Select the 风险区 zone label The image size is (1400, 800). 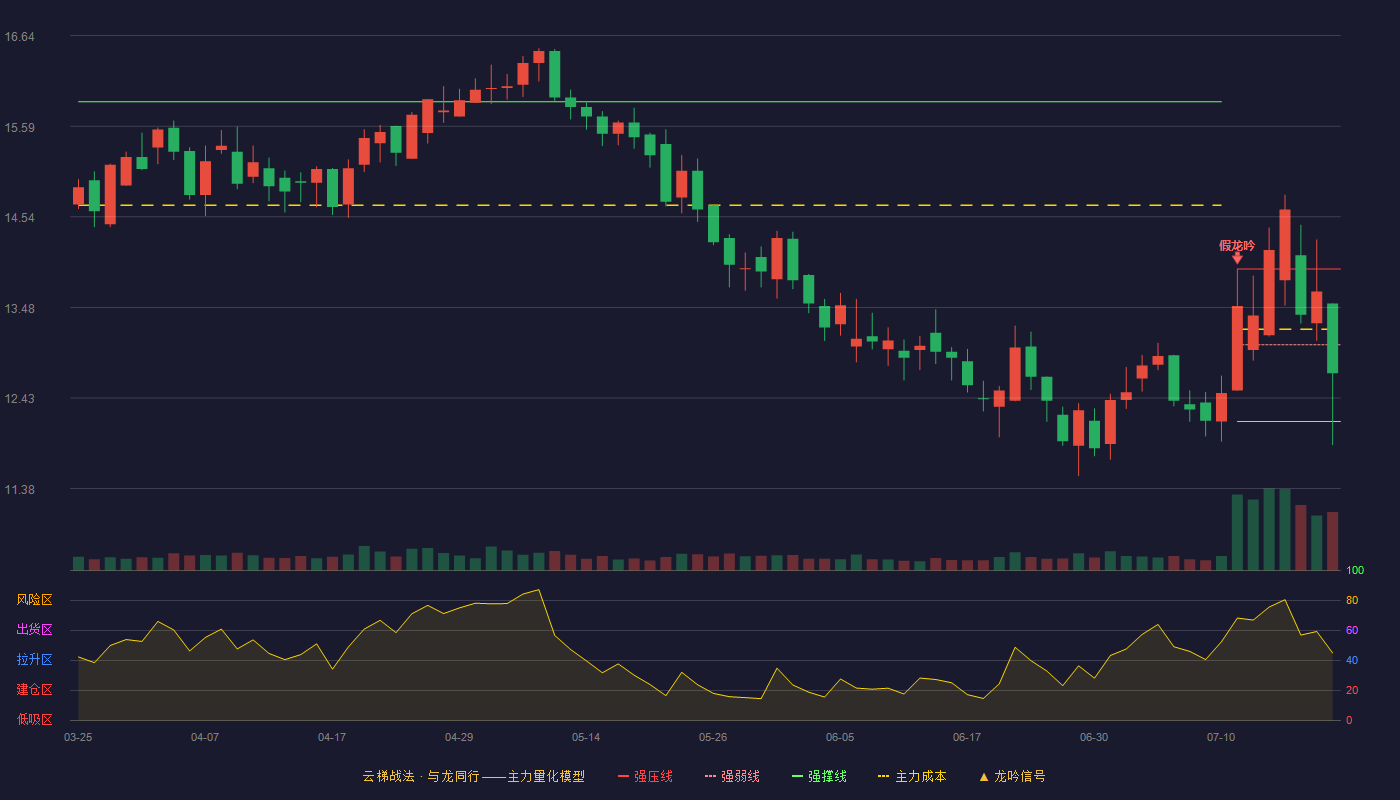(34, 600)
